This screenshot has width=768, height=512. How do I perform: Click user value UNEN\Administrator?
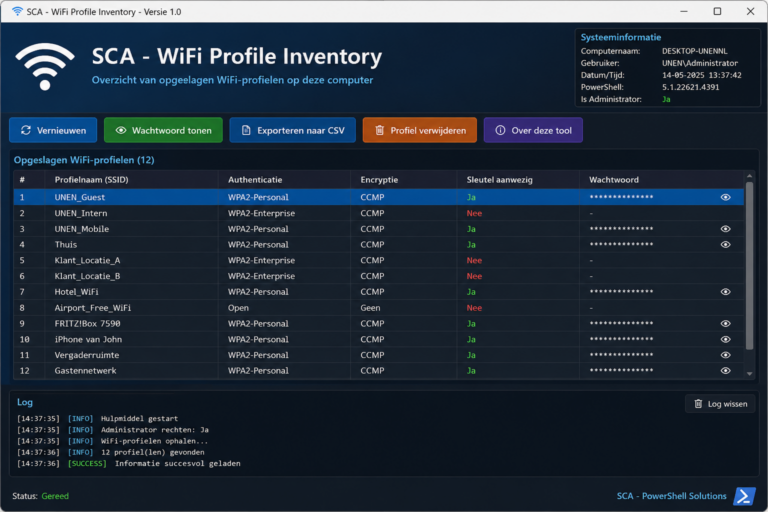[700, 63]
